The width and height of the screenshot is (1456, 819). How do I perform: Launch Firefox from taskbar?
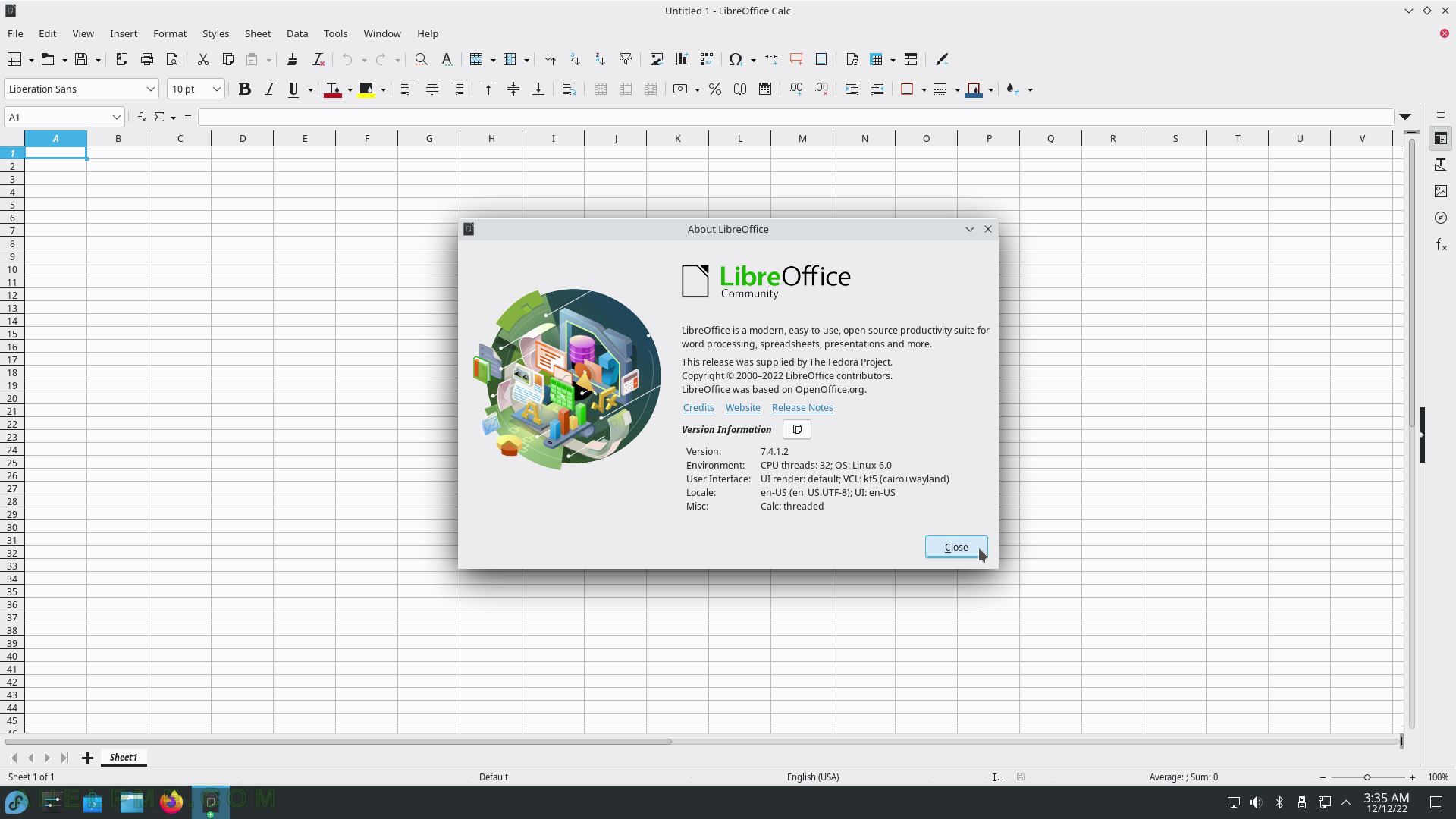(171, 802)
